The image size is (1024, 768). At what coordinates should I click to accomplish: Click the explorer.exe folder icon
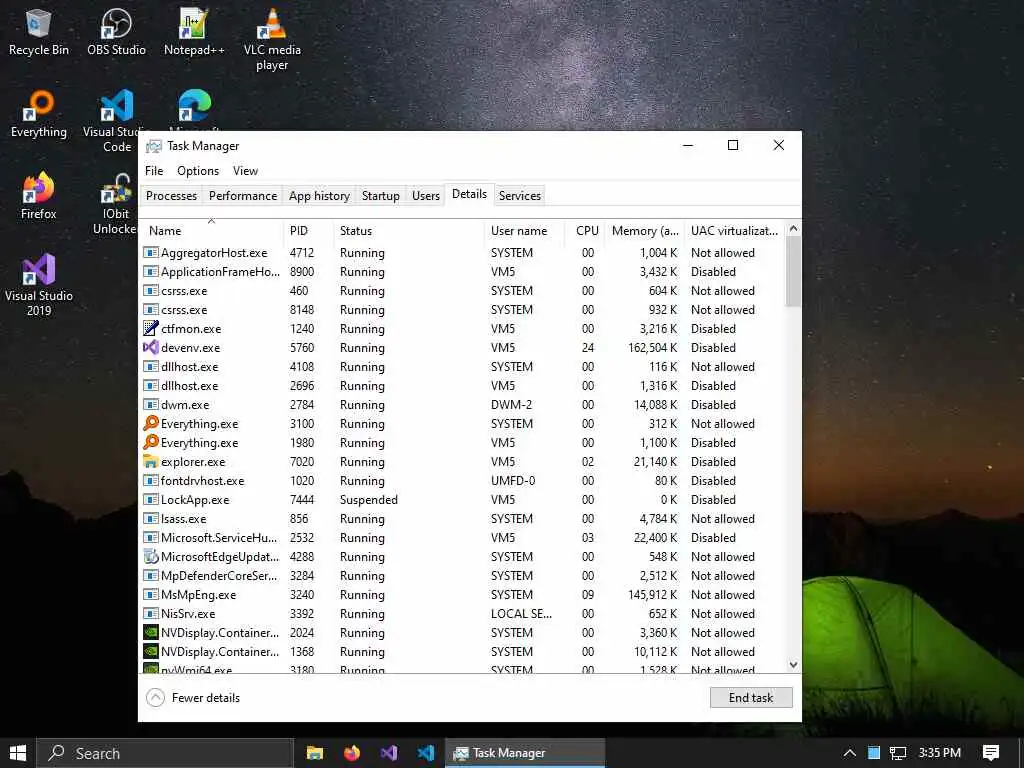151,462
